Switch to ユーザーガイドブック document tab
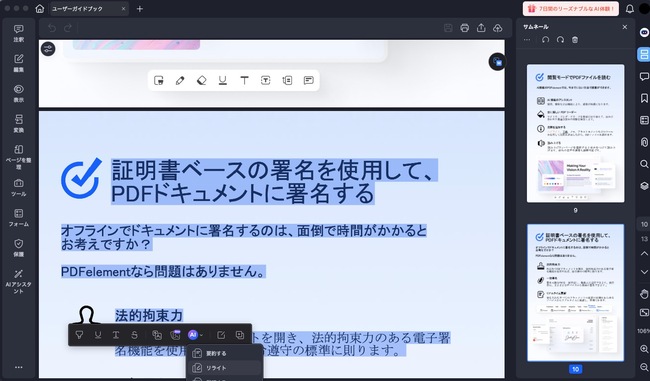 click(x=78, y=9)
